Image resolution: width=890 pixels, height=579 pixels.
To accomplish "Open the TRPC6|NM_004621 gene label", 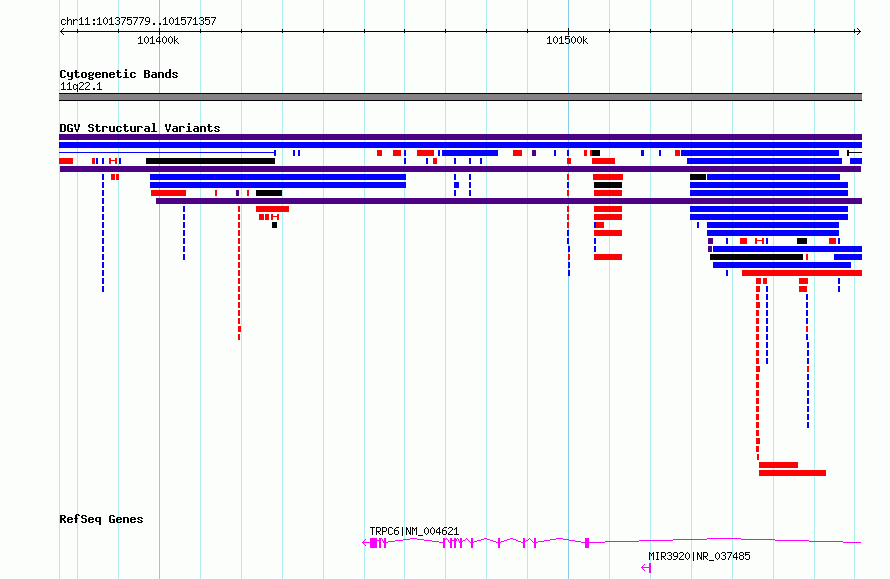I will click(x=414, y=531).
